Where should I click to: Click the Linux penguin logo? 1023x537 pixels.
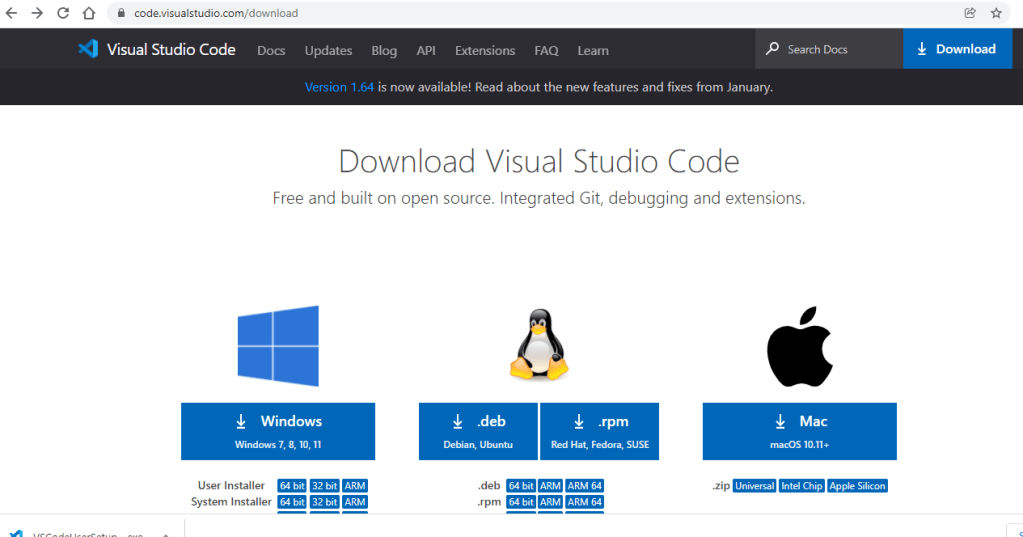(540, 345)
